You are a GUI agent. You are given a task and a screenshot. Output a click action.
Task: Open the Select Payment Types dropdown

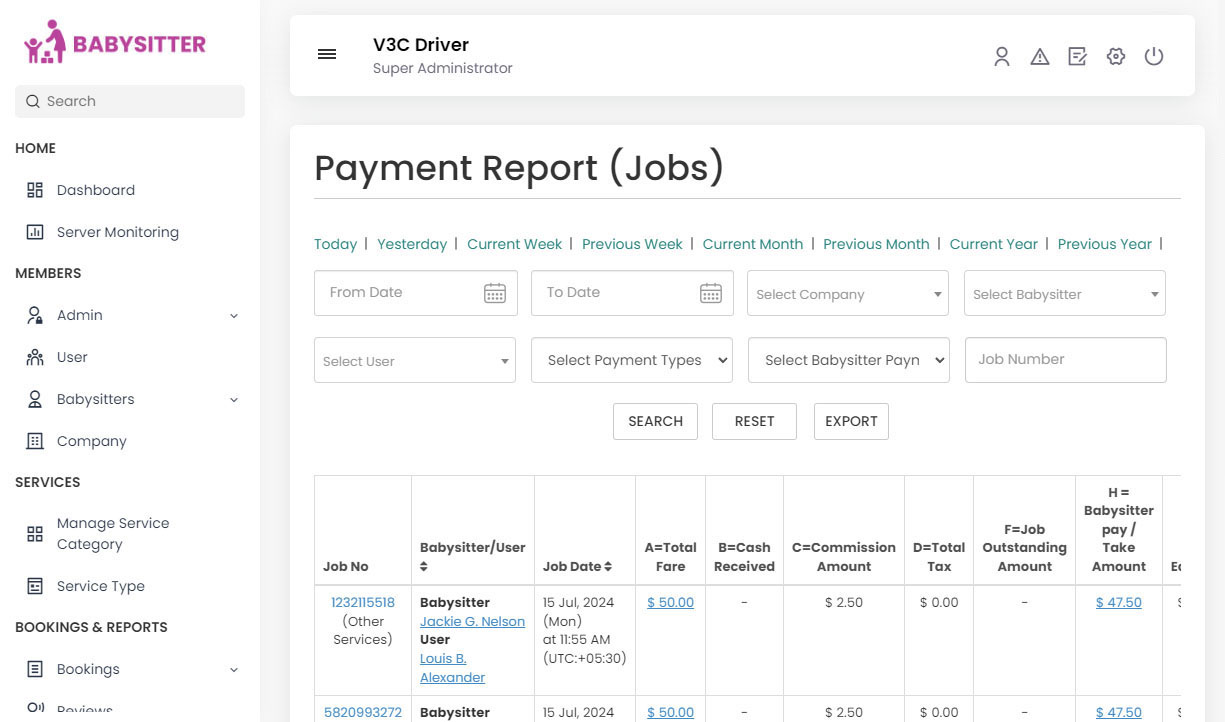[x=631, y=360]
